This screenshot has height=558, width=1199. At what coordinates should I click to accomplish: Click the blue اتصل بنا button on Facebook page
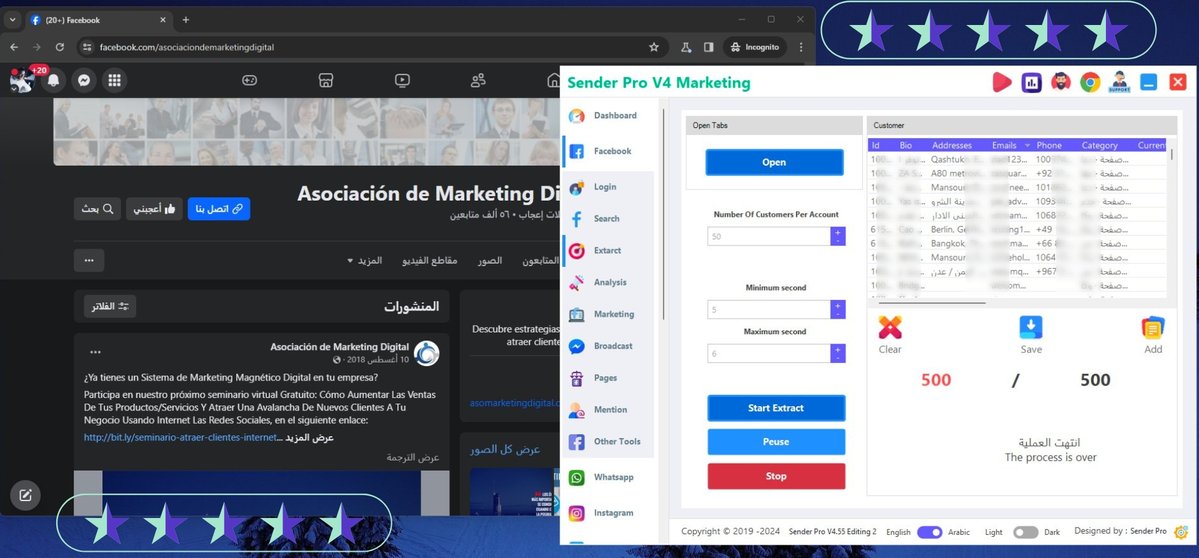pyautogui.click(x=219, y=209)
